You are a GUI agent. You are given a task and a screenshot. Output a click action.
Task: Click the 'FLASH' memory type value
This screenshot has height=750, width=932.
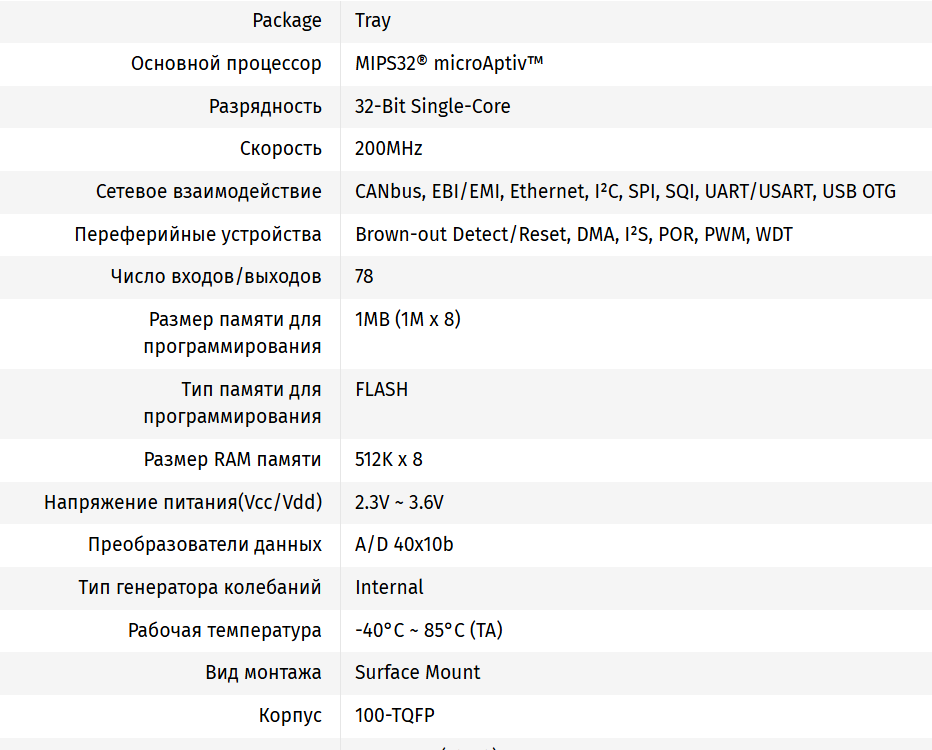pos(381,389)
